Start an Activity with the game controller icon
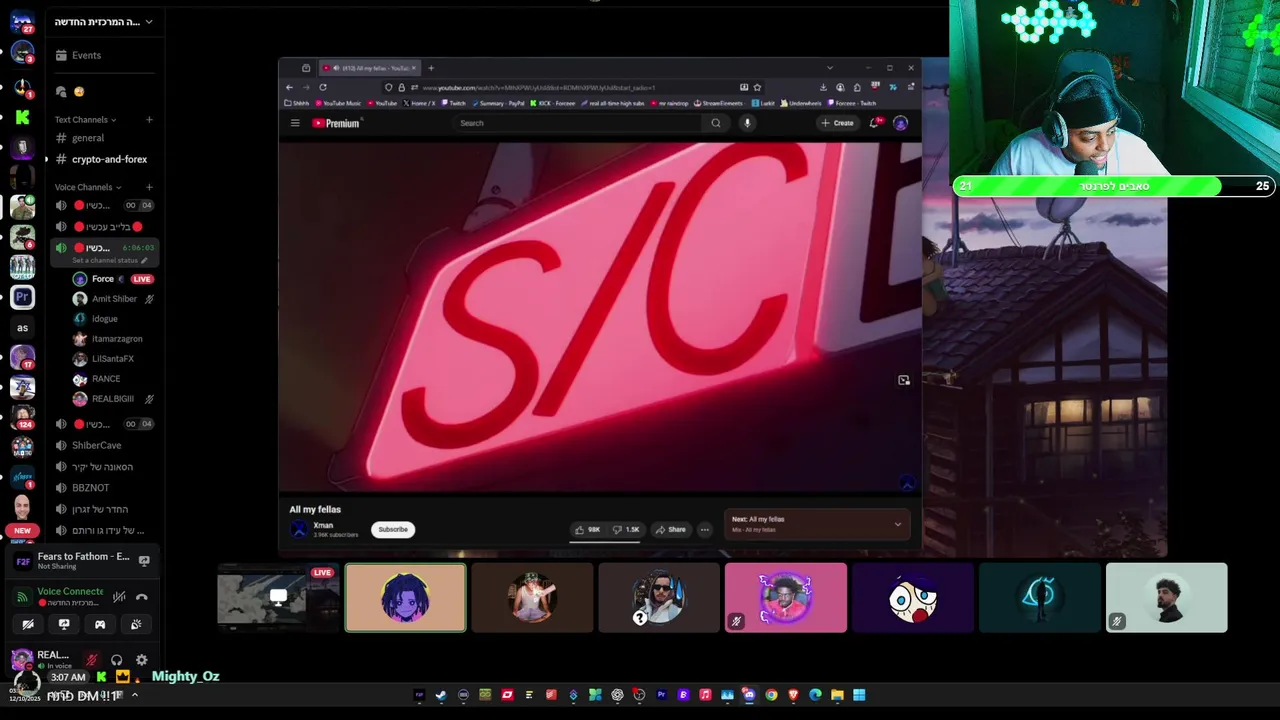 [100, 624]
